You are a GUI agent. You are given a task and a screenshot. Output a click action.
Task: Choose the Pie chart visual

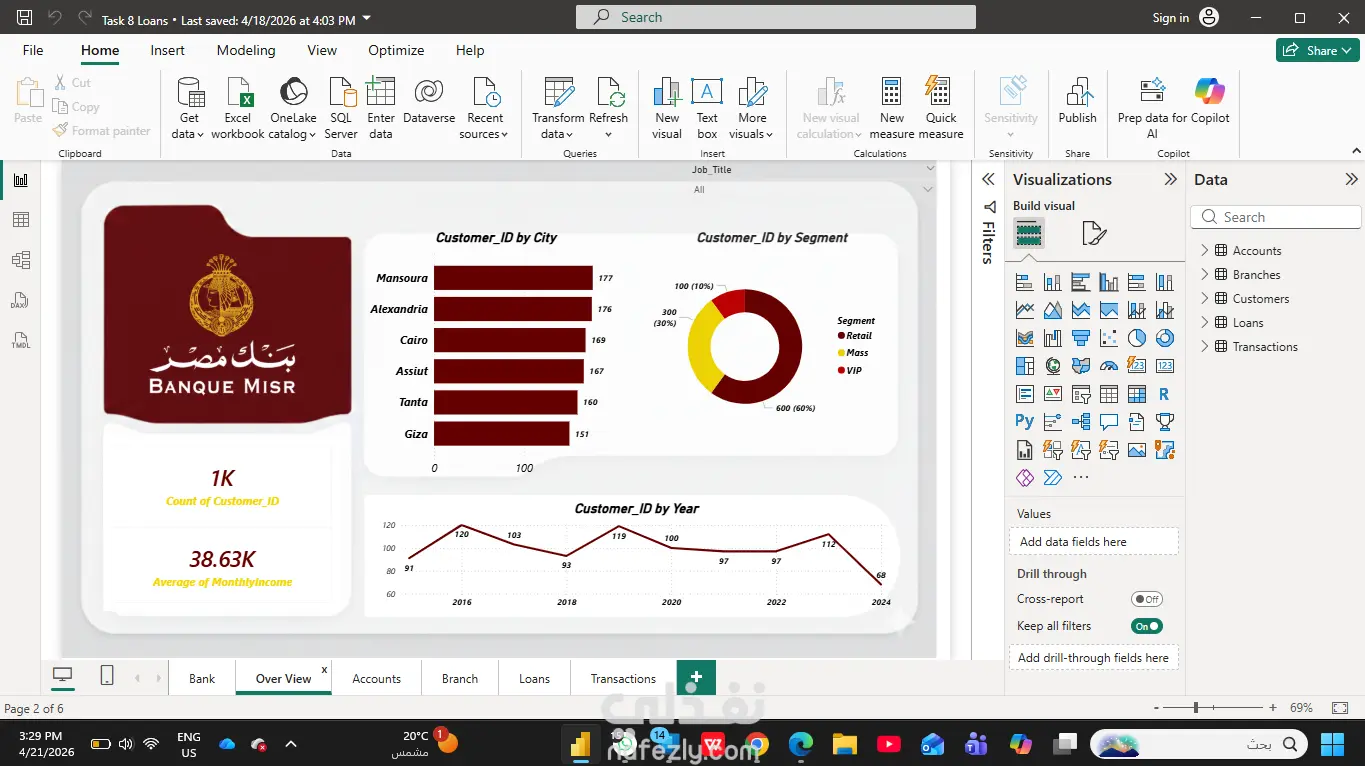point(1136,338)
